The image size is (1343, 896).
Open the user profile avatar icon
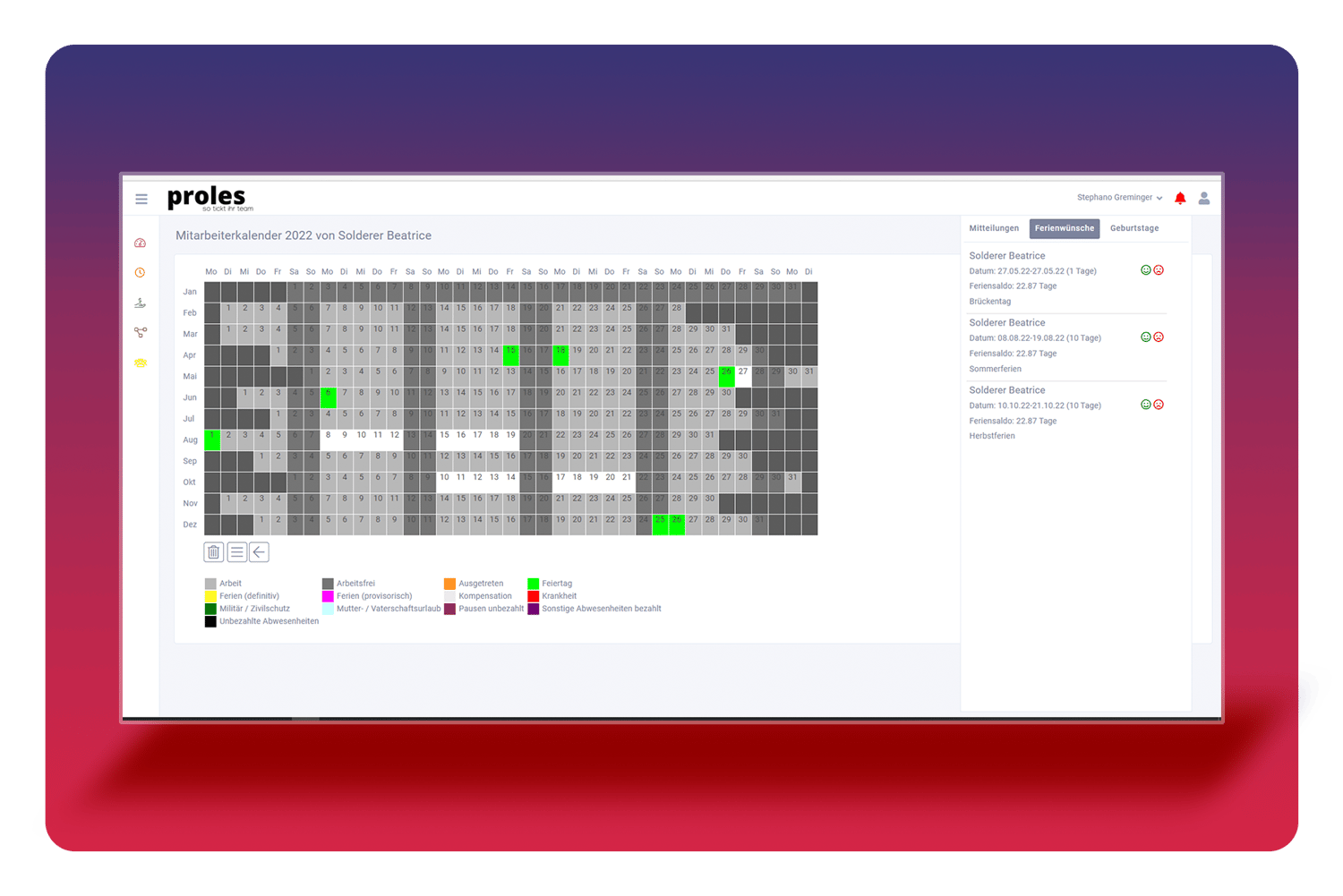click(x=1204, y=198)
